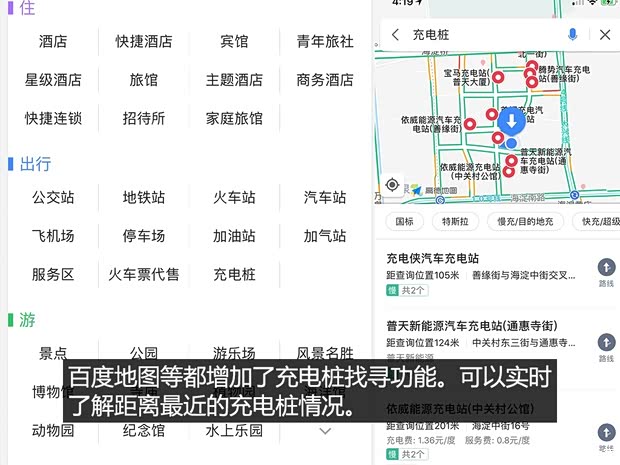Choose 水上乐园 category
Image resolution: width=620 pixels, height=465 pixels.
pyautogui.click(x=234, y=431)
